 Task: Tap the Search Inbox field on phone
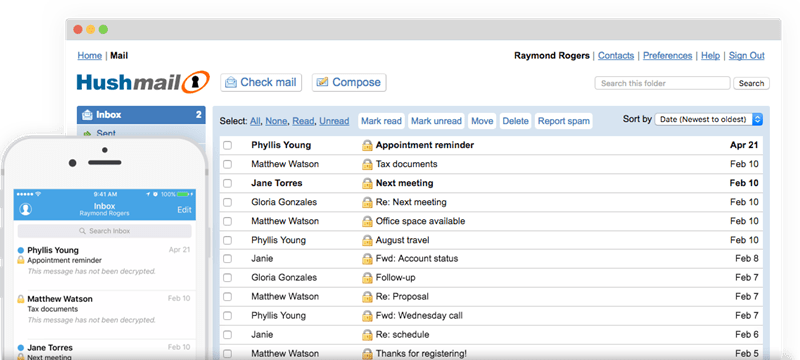(105, 231)
